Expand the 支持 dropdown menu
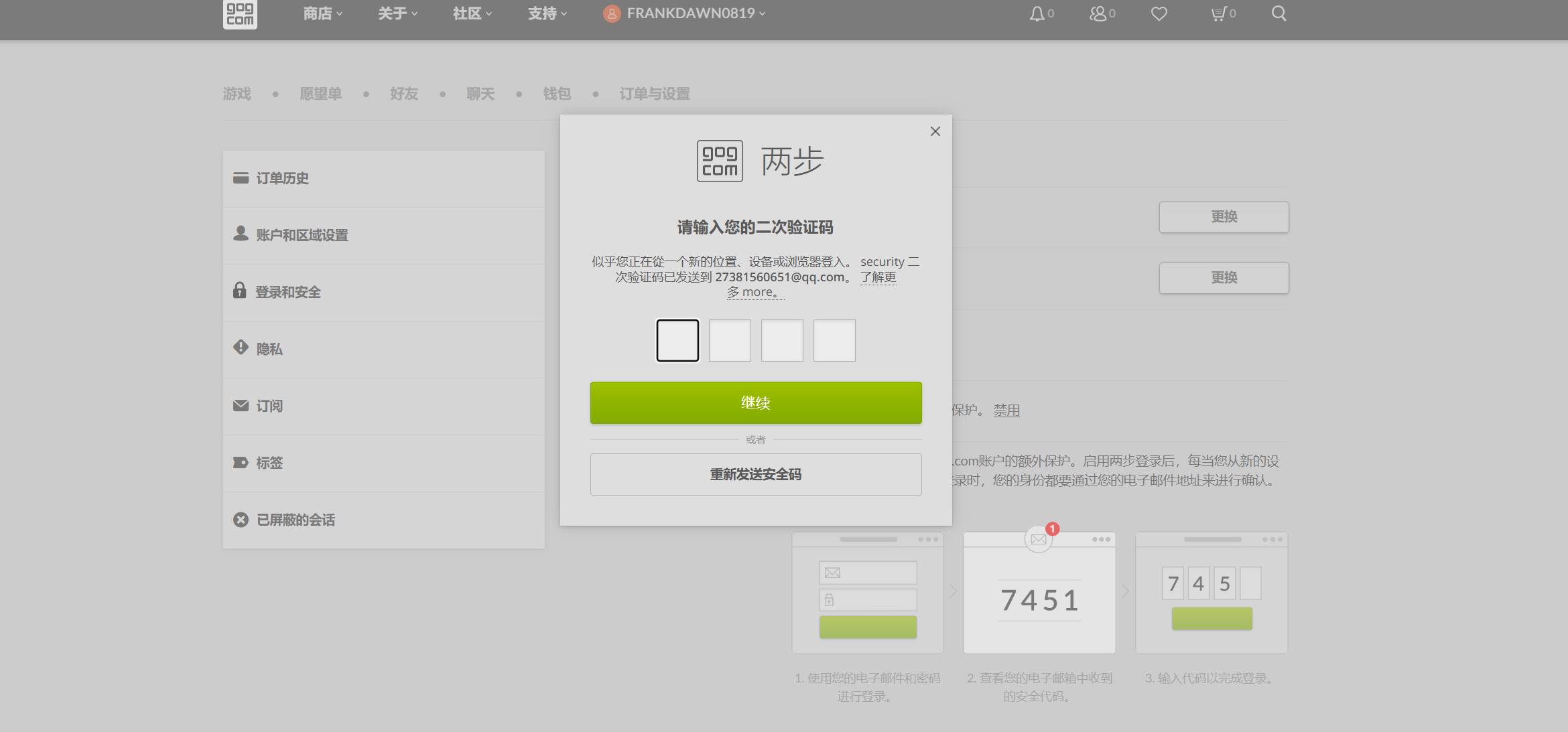The height and width of the screenshot is (732, 1568). point(547,13)
